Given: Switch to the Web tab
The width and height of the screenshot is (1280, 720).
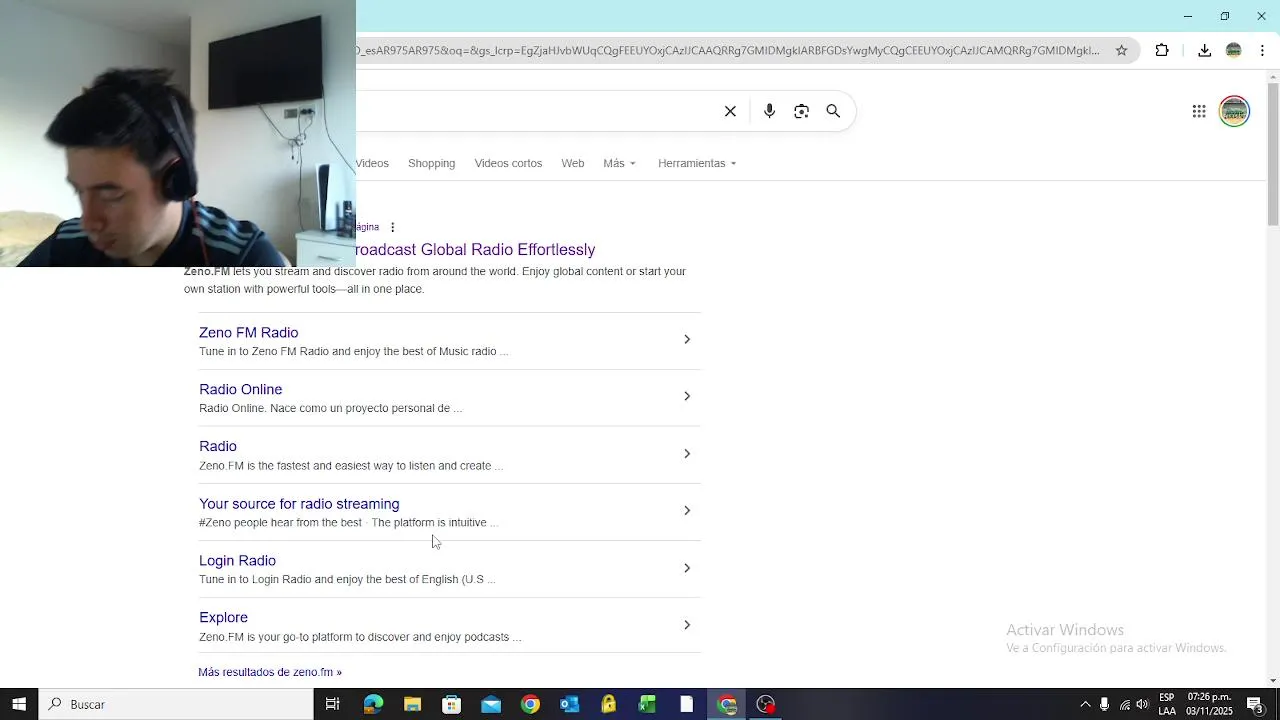Looking at the screenshot, I should pyautogui.click(x=572, y=163).
